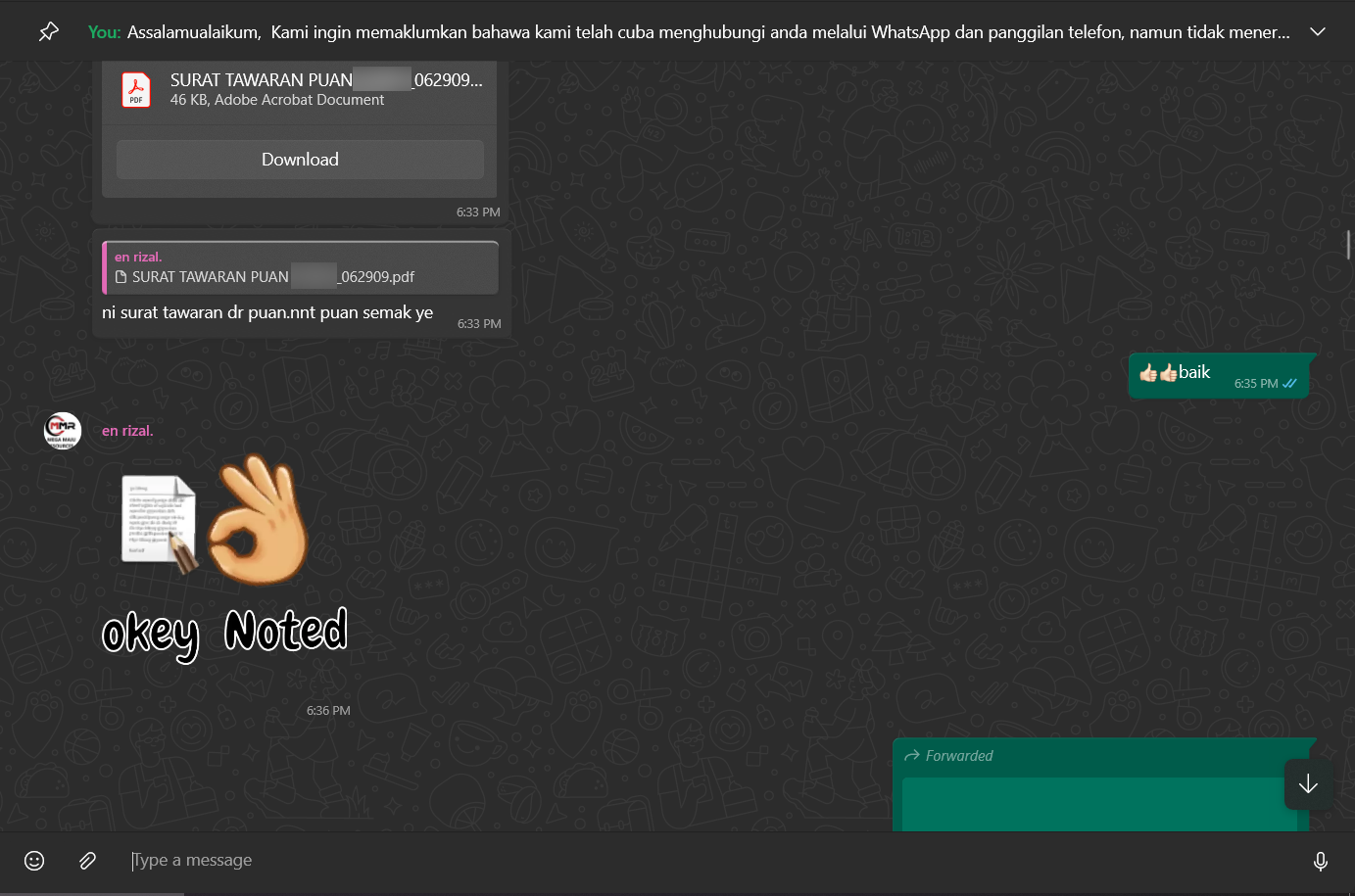This screenshot has height=896, width=1355.
Task: Click the pin icon beside pinned message
Action: click(48, 32)
